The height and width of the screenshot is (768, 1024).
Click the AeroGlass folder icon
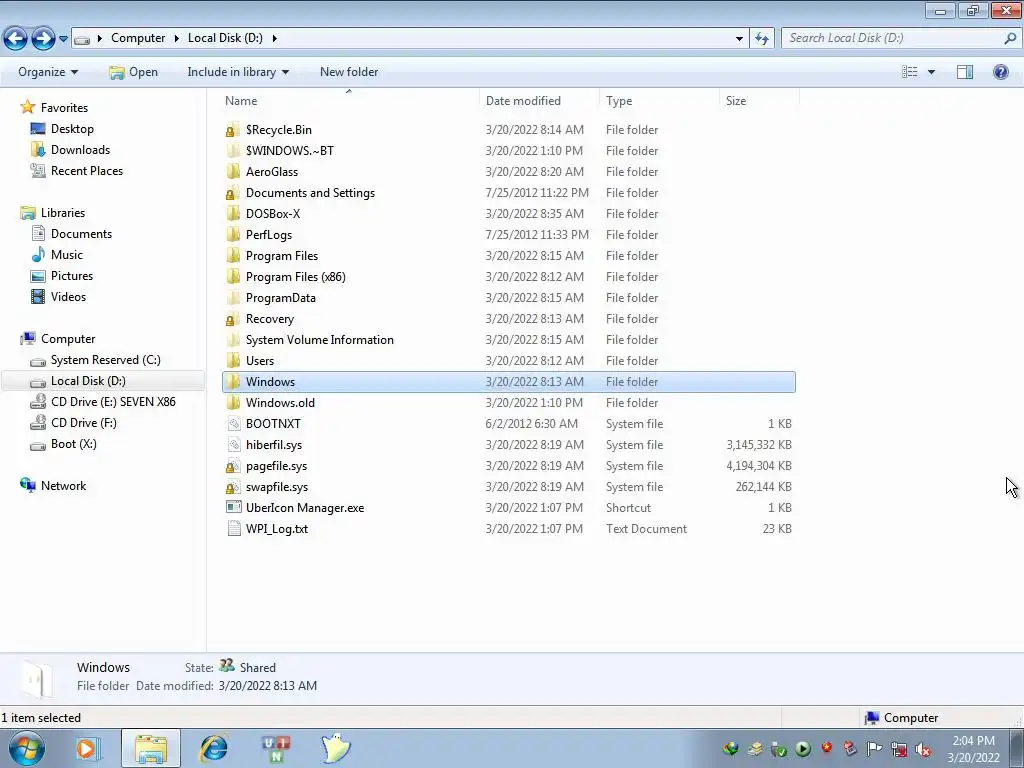[232, 172]
